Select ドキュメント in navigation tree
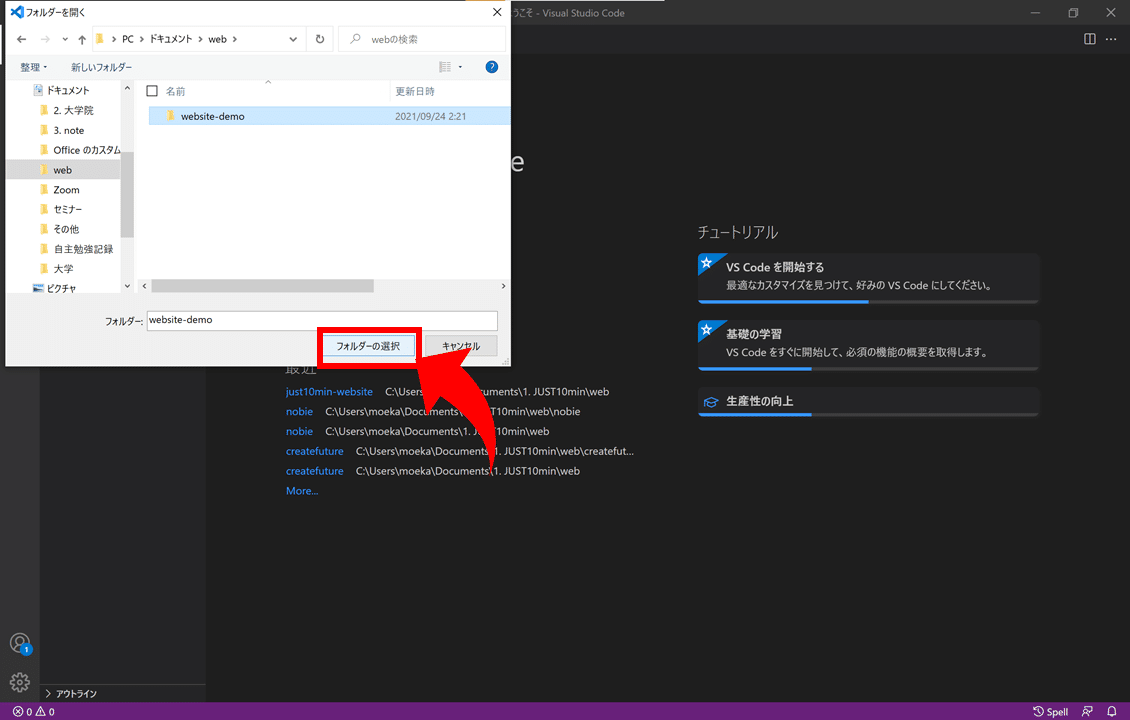Viewport: 1130px width, 720px height. tap(68, 90)
